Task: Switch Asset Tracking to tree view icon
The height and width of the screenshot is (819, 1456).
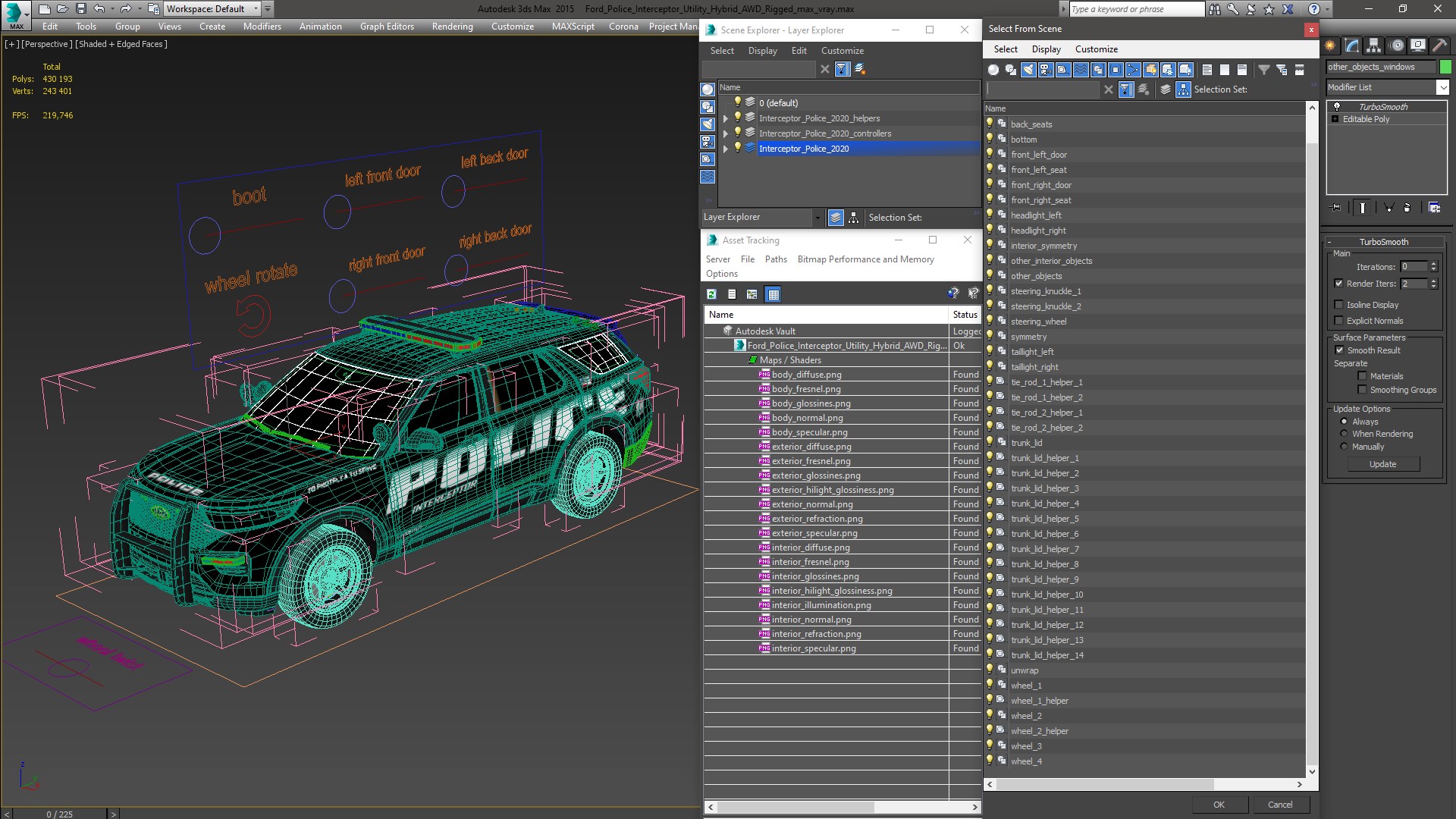Action: click(x=752, y=294)
